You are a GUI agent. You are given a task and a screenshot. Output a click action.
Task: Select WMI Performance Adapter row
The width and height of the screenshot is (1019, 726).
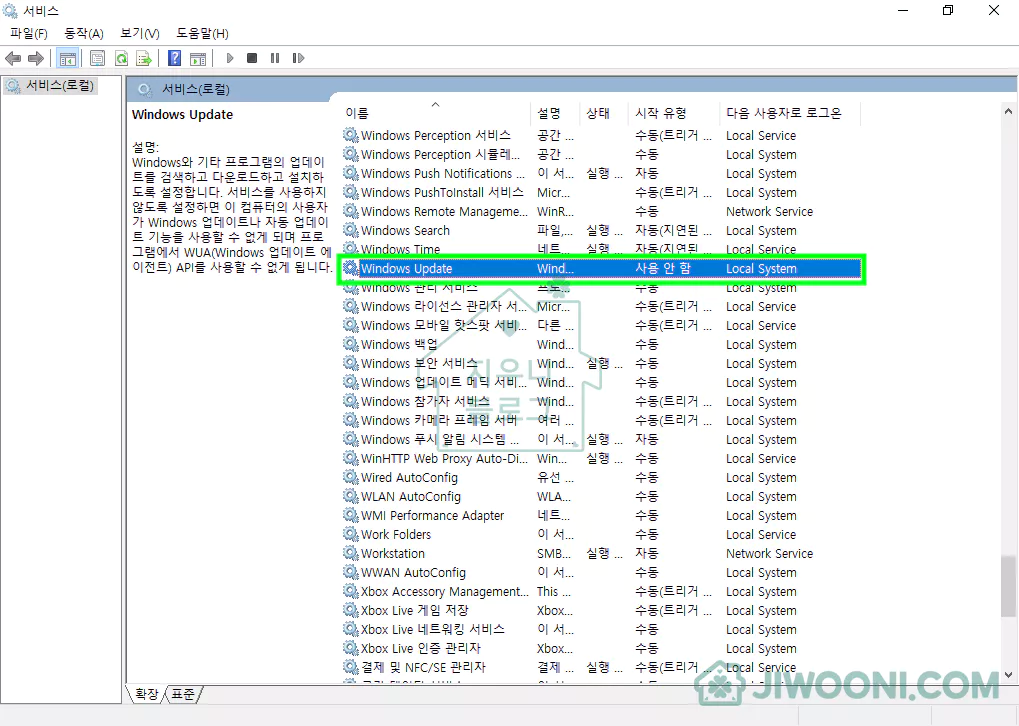pos(601,515)
